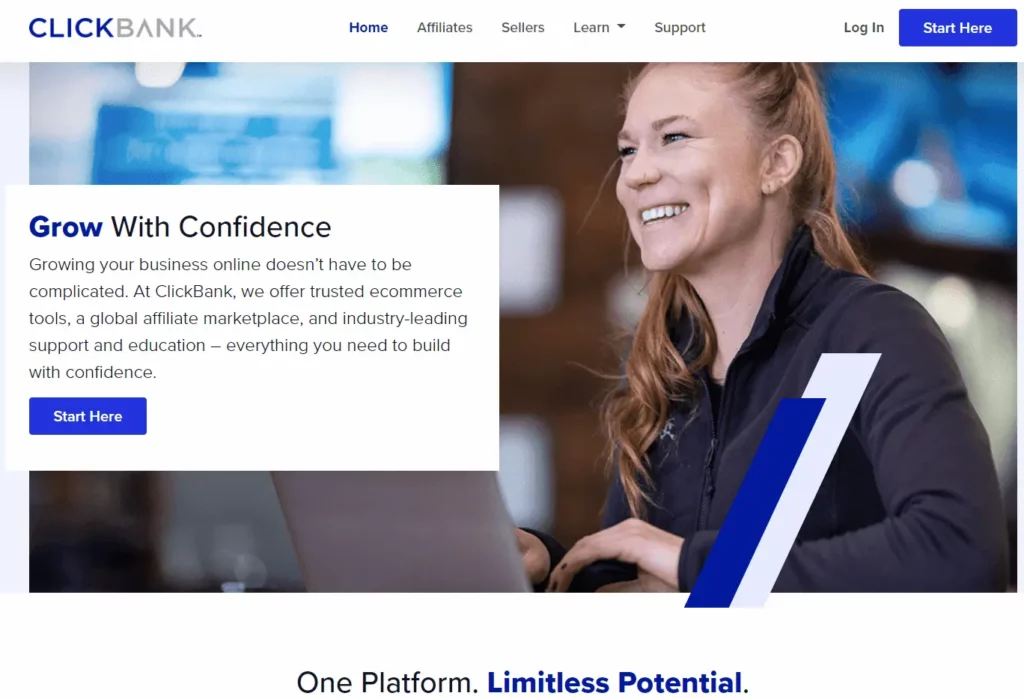Click the blue slash graphic on the banner

coord(754,503)
